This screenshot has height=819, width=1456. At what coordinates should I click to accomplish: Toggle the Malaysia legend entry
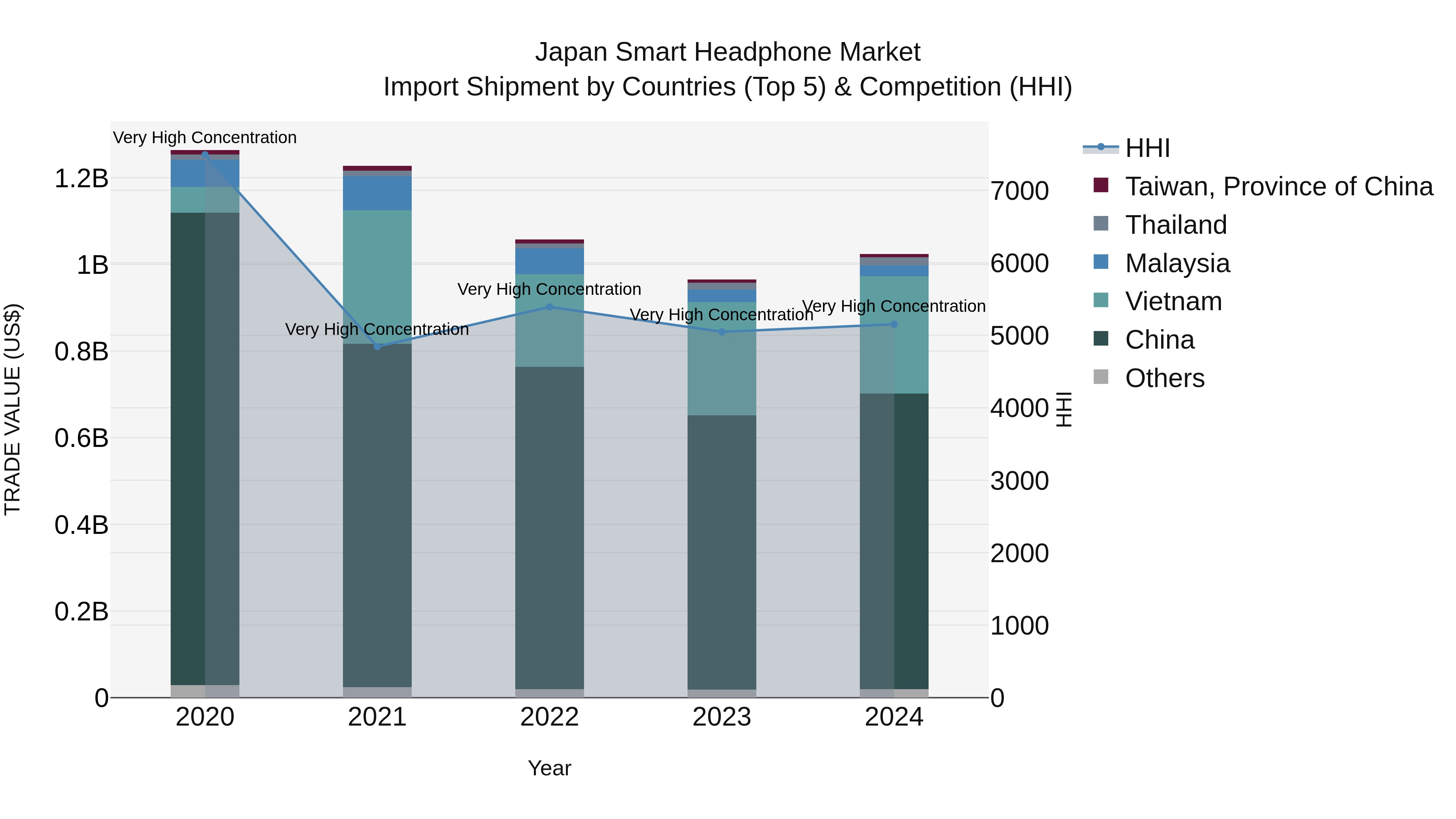click(1162, 263)
